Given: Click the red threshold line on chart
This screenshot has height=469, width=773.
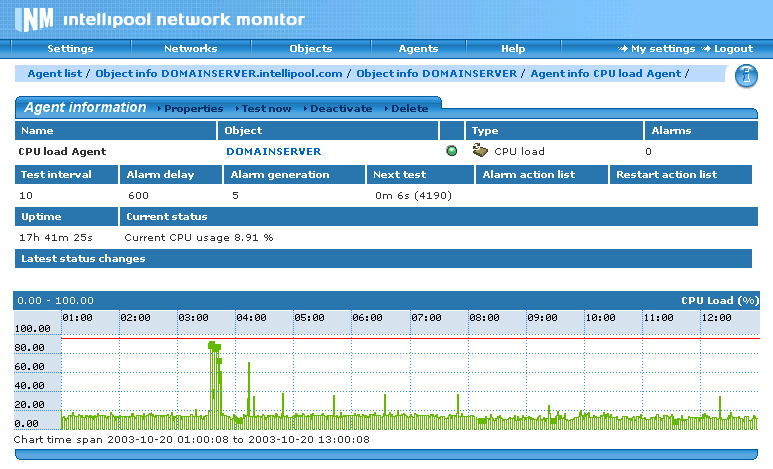Looking at the screenshot, I should pyautogui.click(x=400, y=339).
